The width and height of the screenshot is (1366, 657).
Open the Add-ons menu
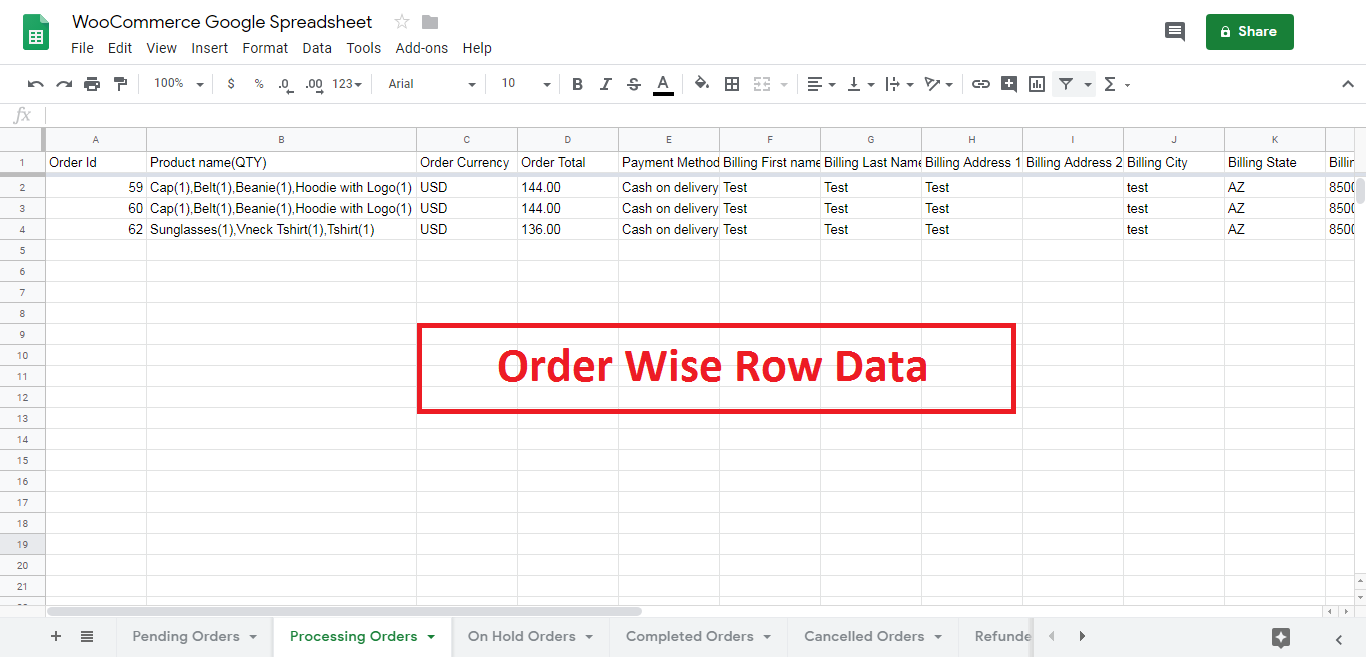point(422,48)
